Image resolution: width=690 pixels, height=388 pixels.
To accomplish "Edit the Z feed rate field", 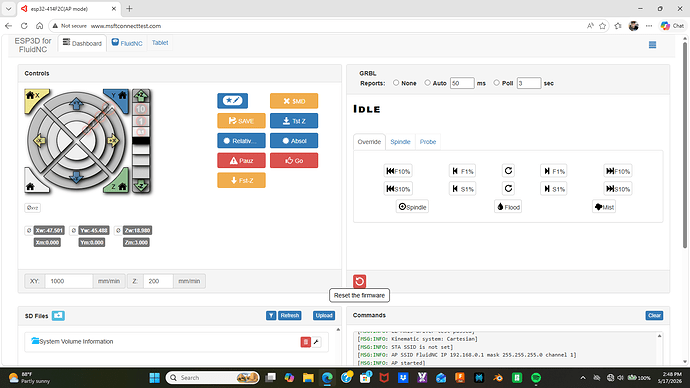I will (158, 281).
